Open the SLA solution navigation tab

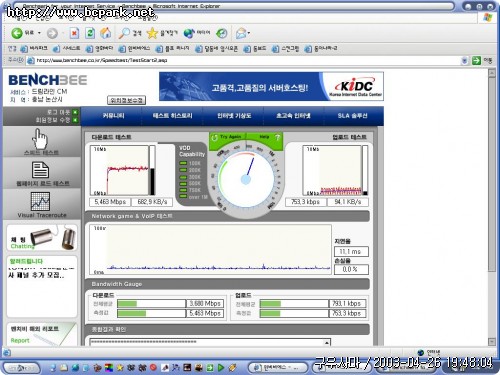[352, 116]
